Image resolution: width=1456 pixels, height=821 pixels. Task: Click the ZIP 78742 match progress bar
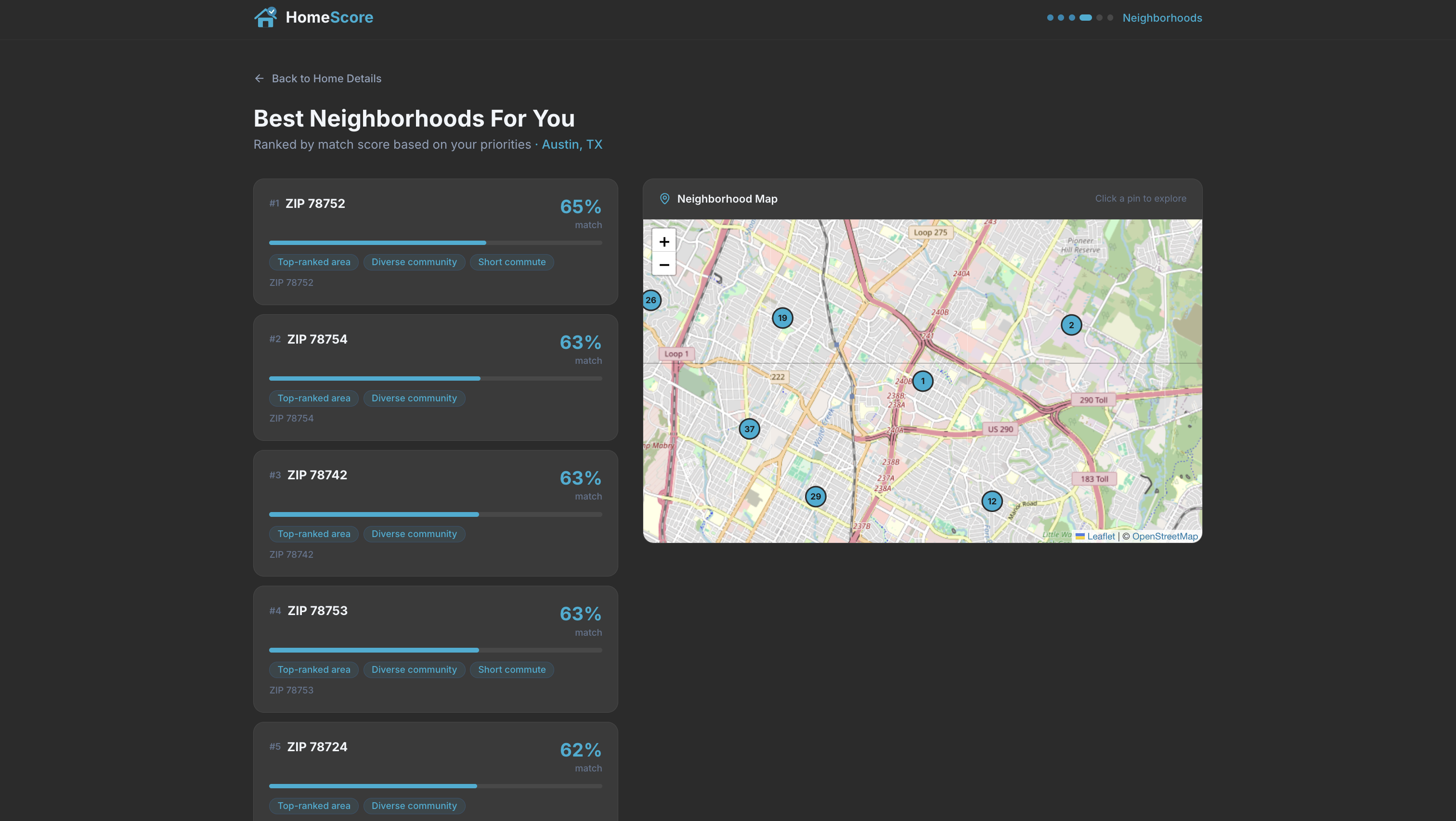(x=435, y=514)
